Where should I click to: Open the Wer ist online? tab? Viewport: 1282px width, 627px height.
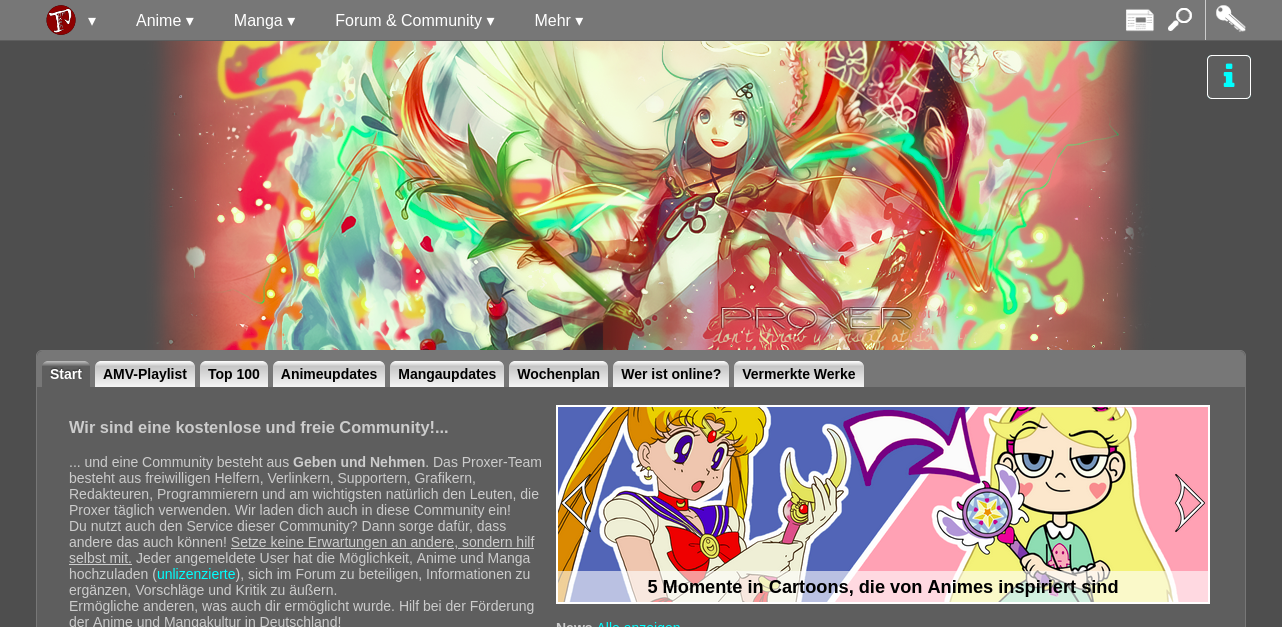tap(671, 374)
